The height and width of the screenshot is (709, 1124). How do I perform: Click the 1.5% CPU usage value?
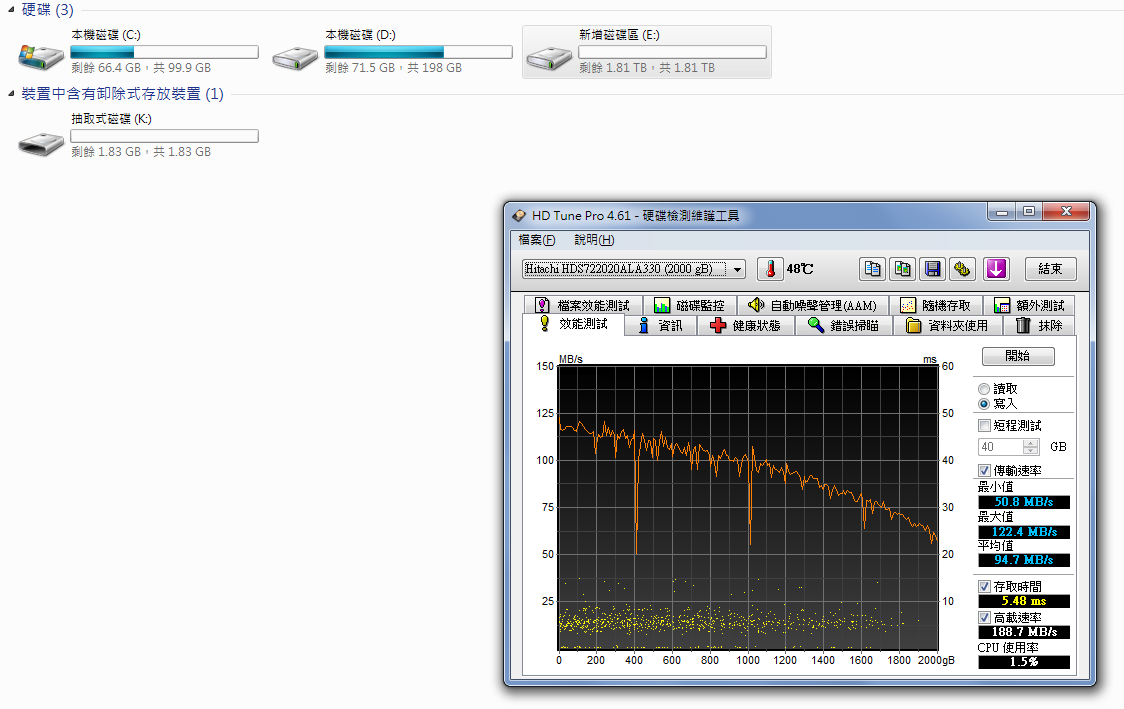pos(1024,662)
